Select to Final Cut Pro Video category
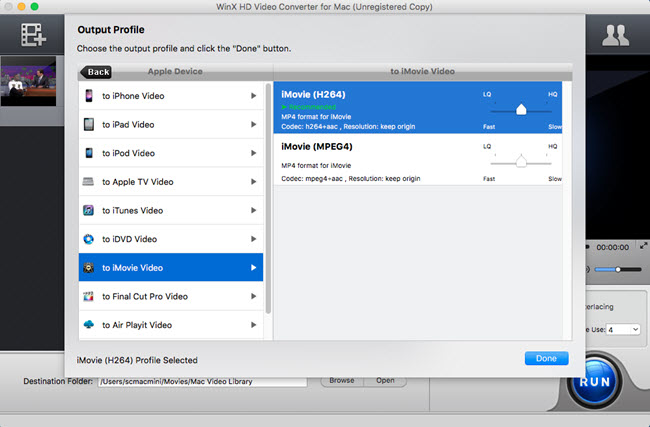The image size is (650, 427). point(171,296)
